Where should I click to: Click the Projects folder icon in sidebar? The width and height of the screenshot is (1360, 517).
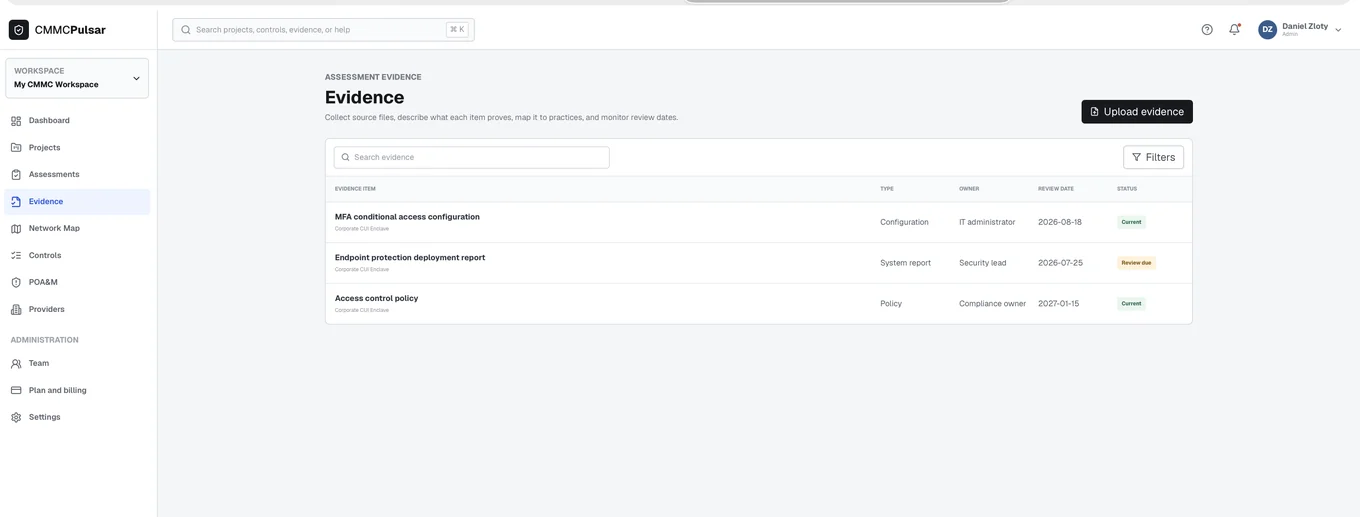[16, 148]
